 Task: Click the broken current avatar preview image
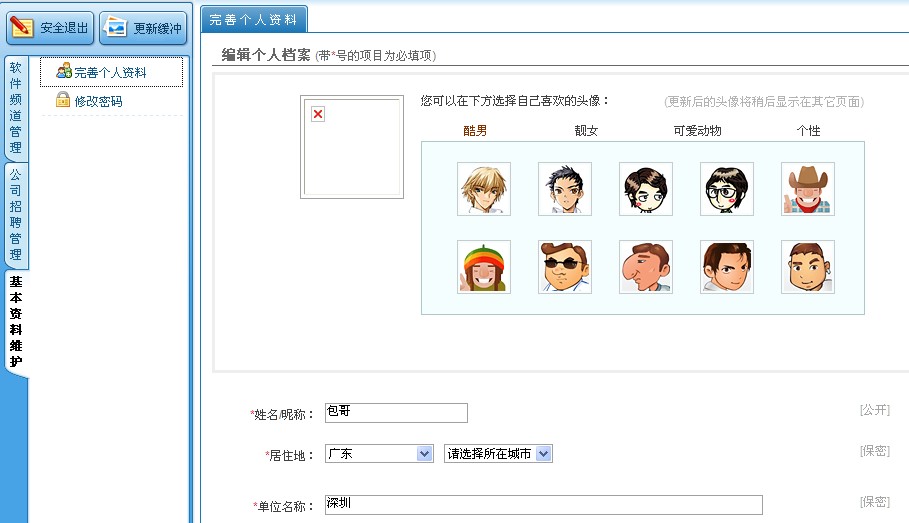click(x=352, y=147)
